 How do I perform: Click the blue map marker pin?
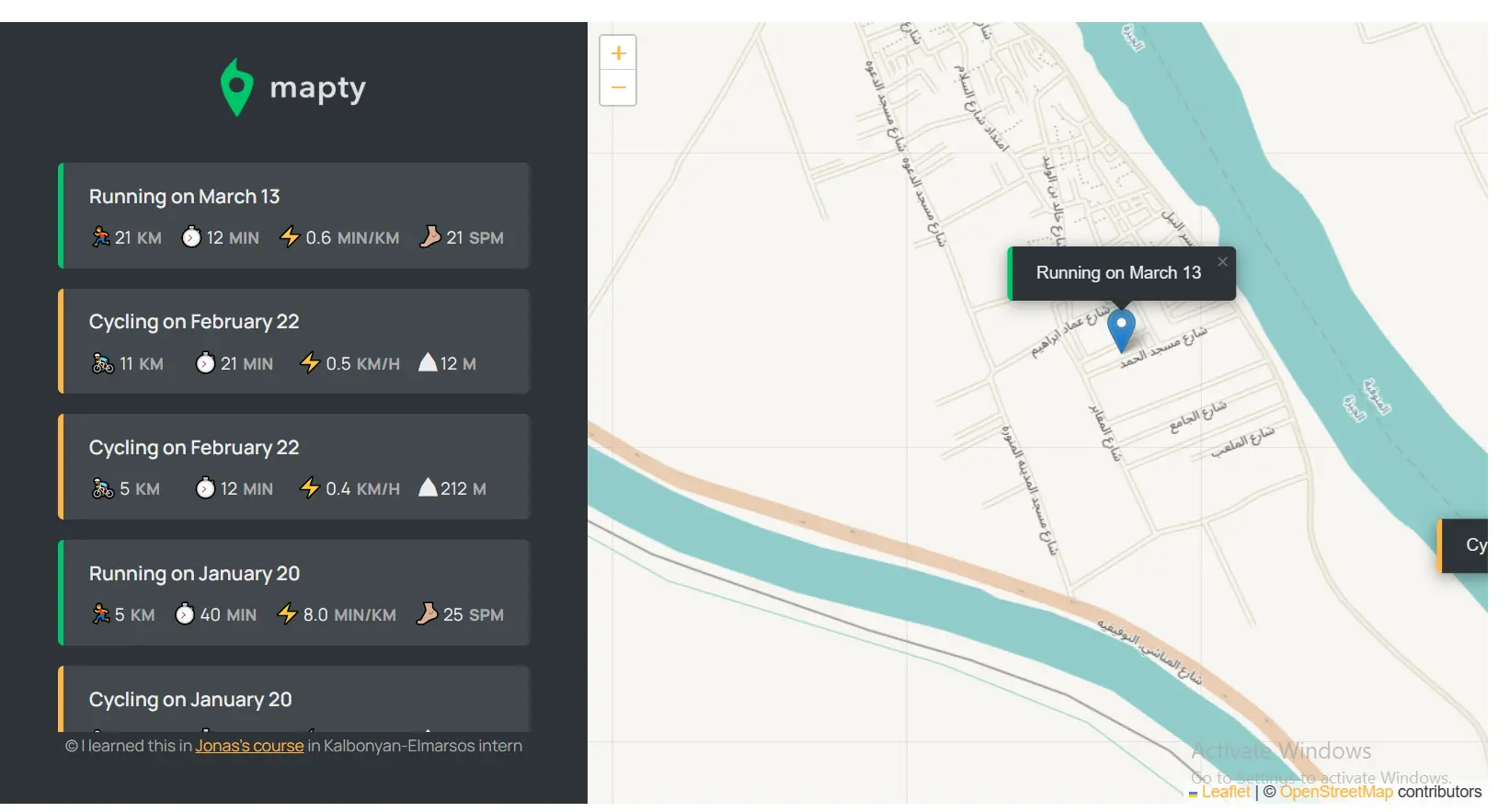click(x=1121, y=331)
